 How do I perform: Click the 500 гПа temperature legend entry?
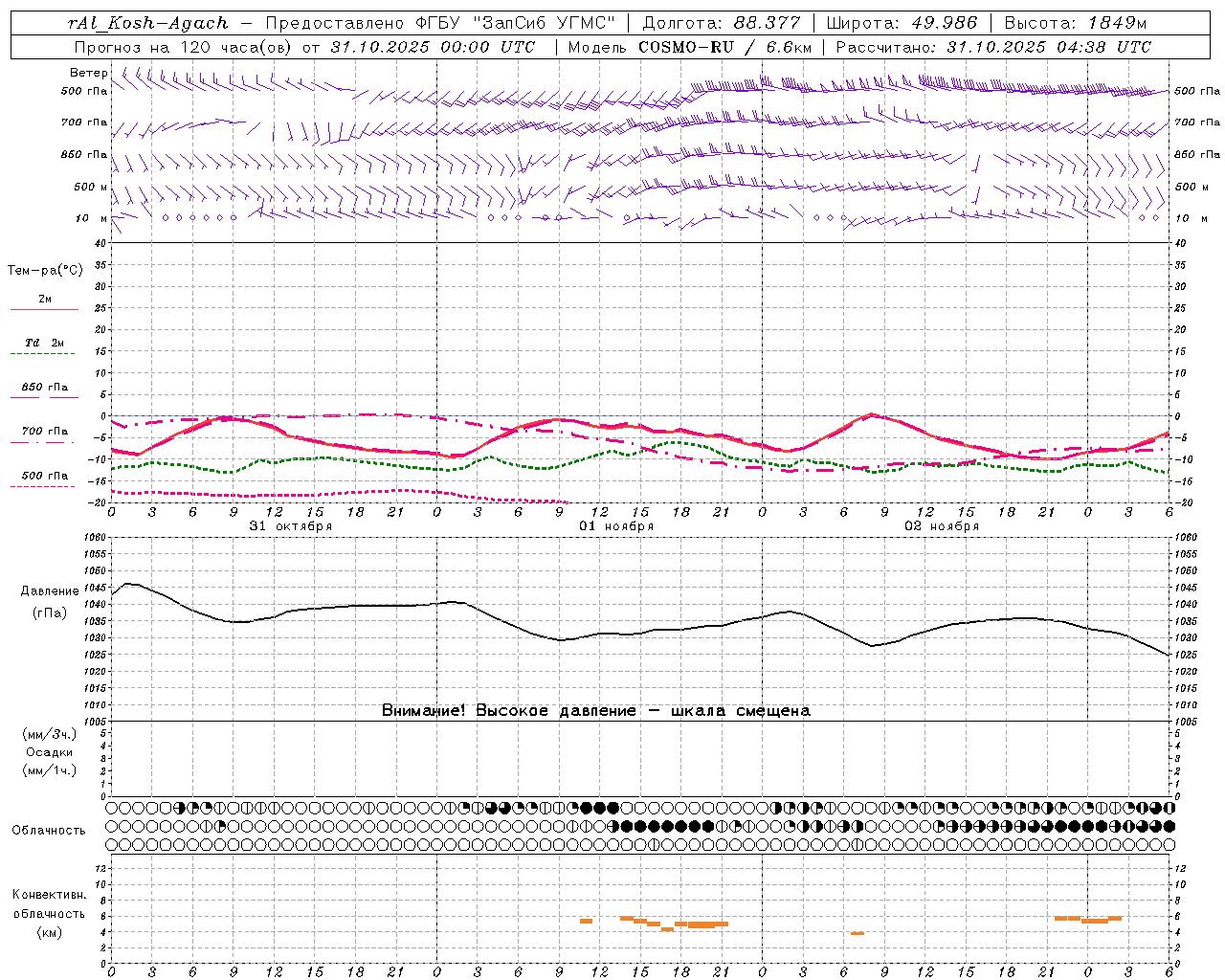tap(44, 476)
